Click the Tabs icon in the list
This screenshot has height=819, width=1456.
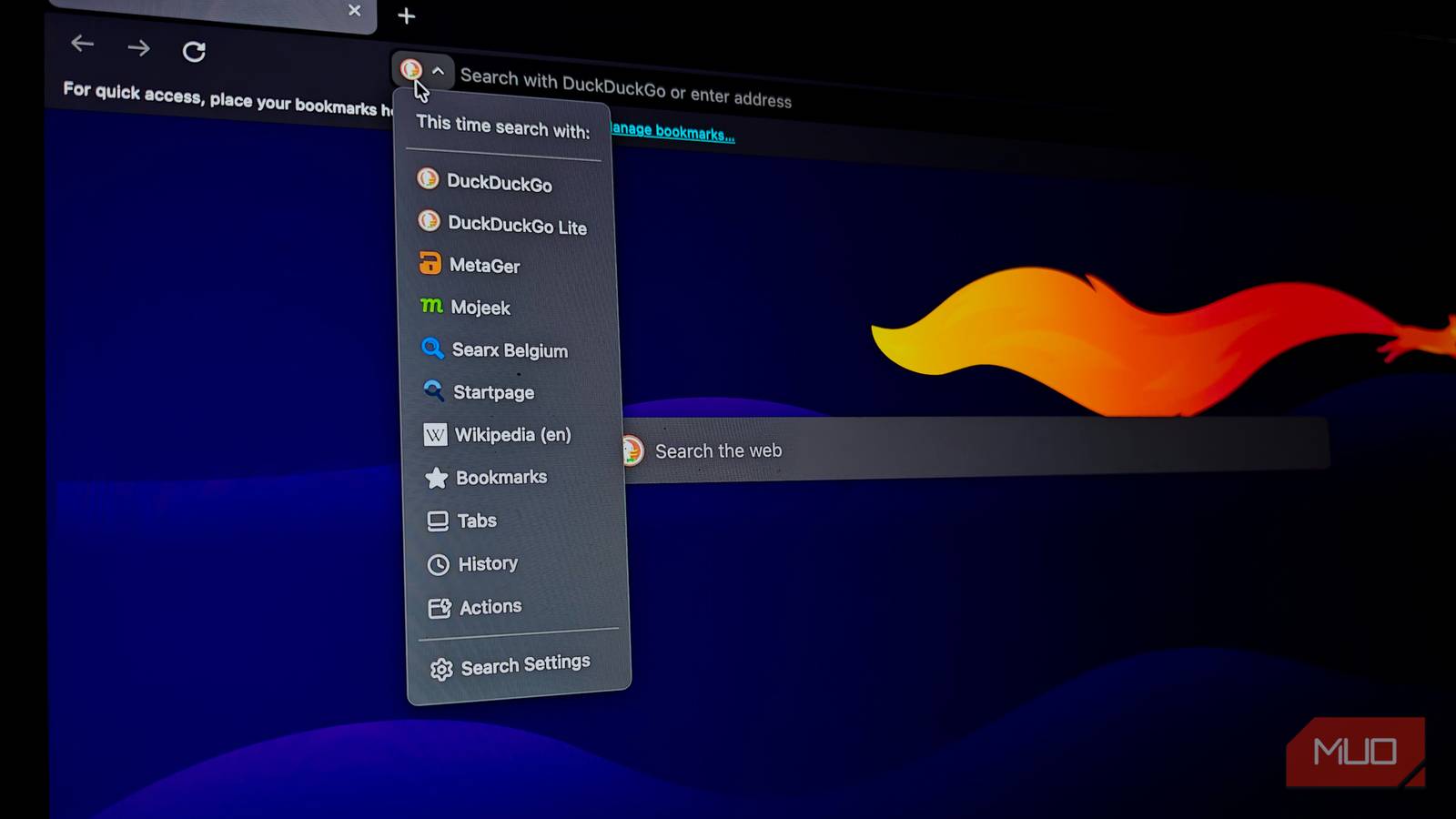[438, 521]
